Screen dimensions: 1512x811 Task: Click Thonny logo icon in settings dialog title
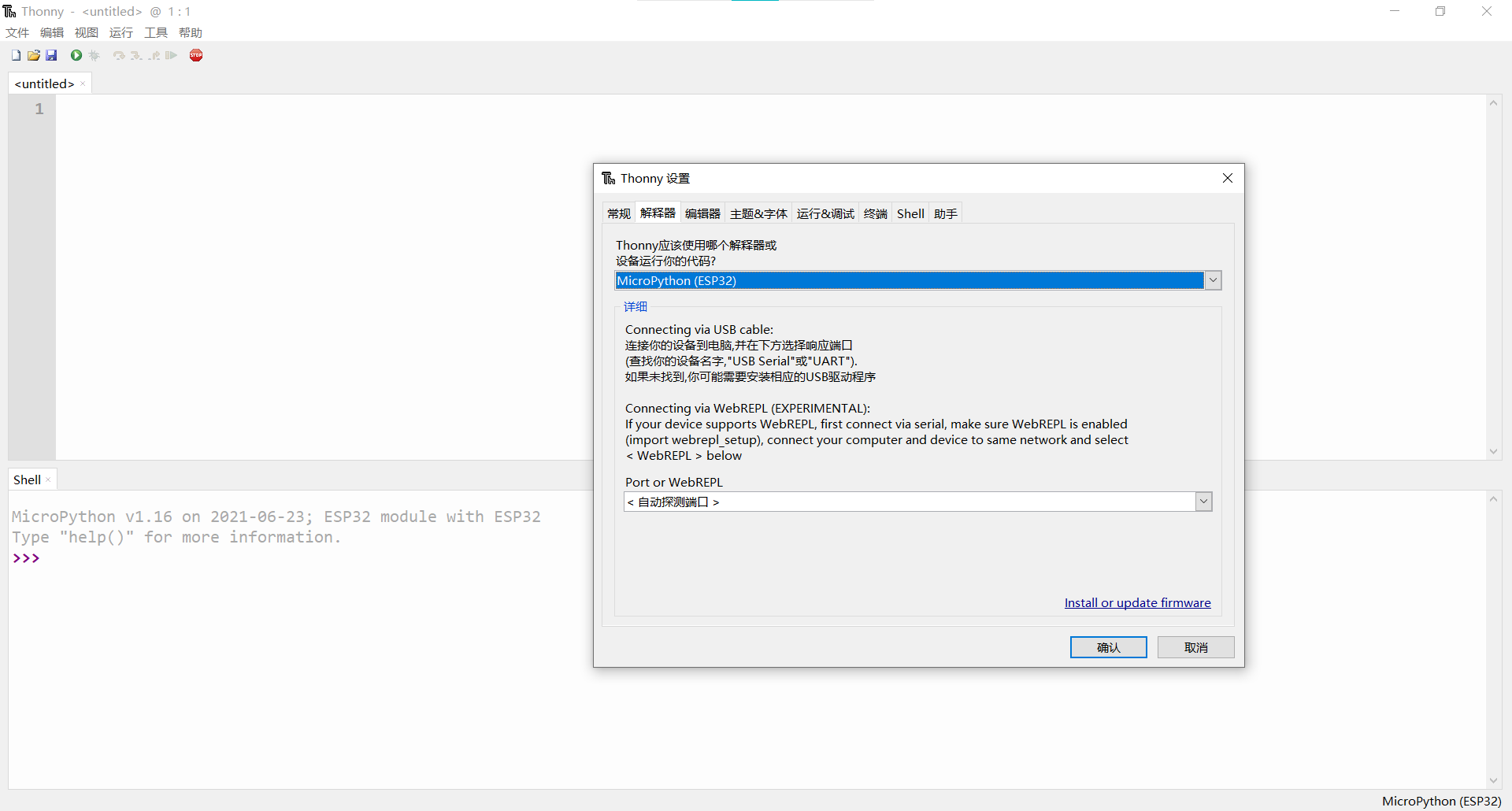tap(608, 178)
